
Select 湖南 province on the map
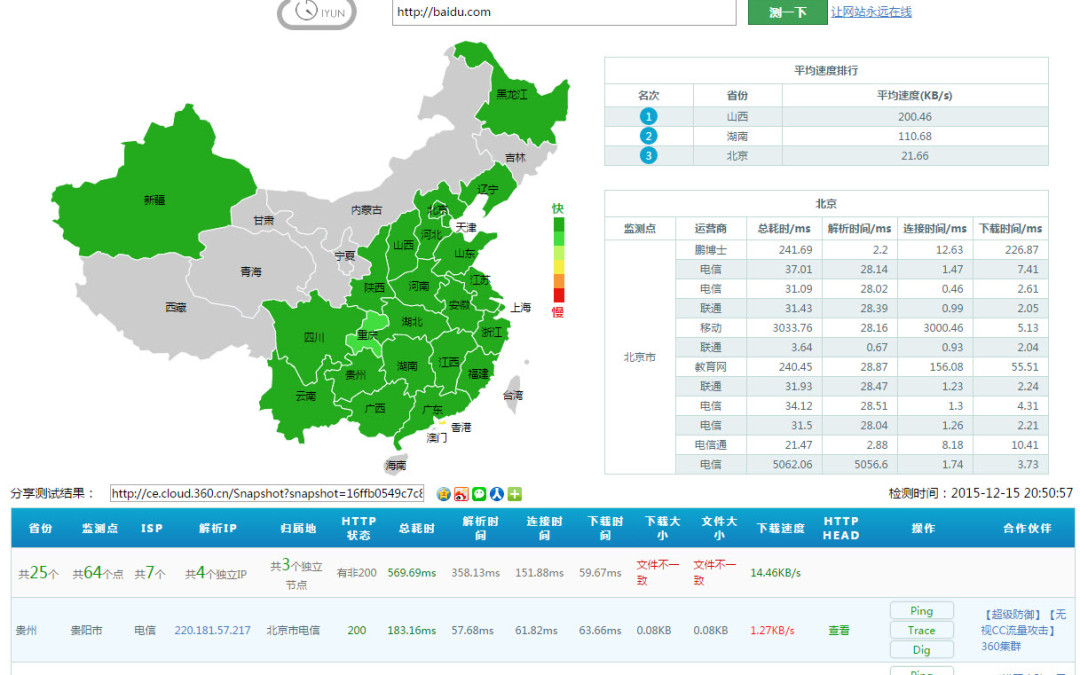(406, 366)
